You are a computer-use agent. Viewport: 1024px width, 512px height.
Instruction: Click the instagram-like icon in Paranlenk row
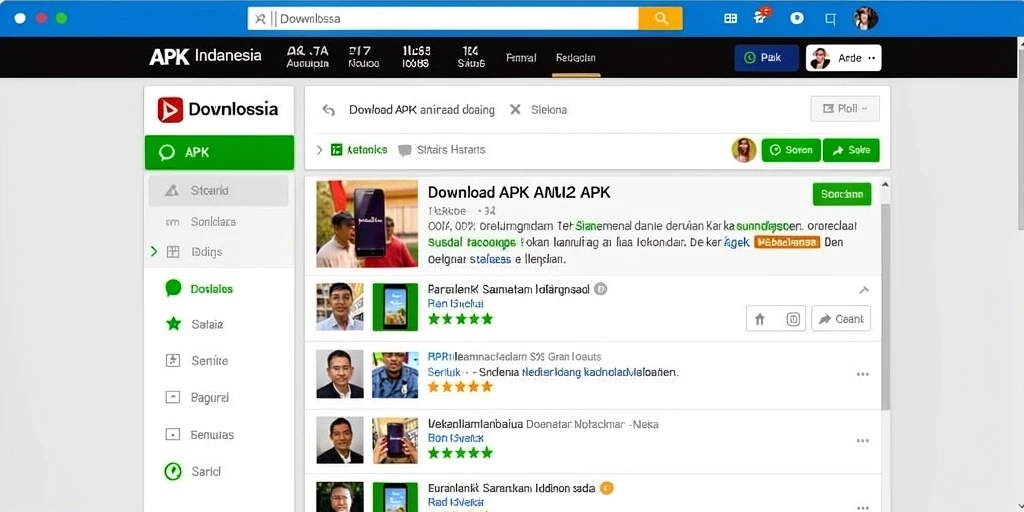(793, 319)
